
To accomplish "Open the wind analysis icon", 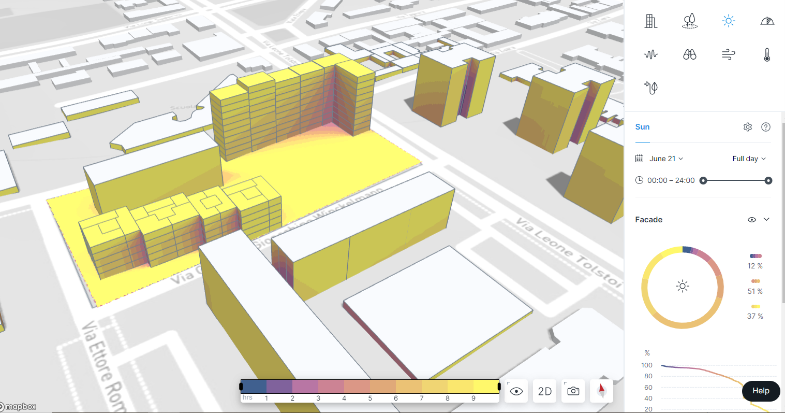I will [x=728, y=55].
